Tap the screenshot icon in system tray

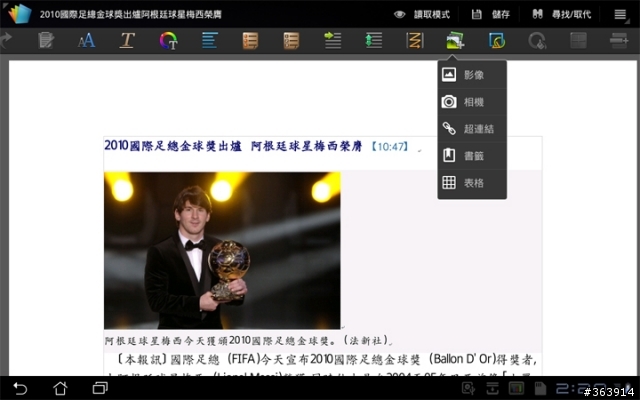click(468, 388)
